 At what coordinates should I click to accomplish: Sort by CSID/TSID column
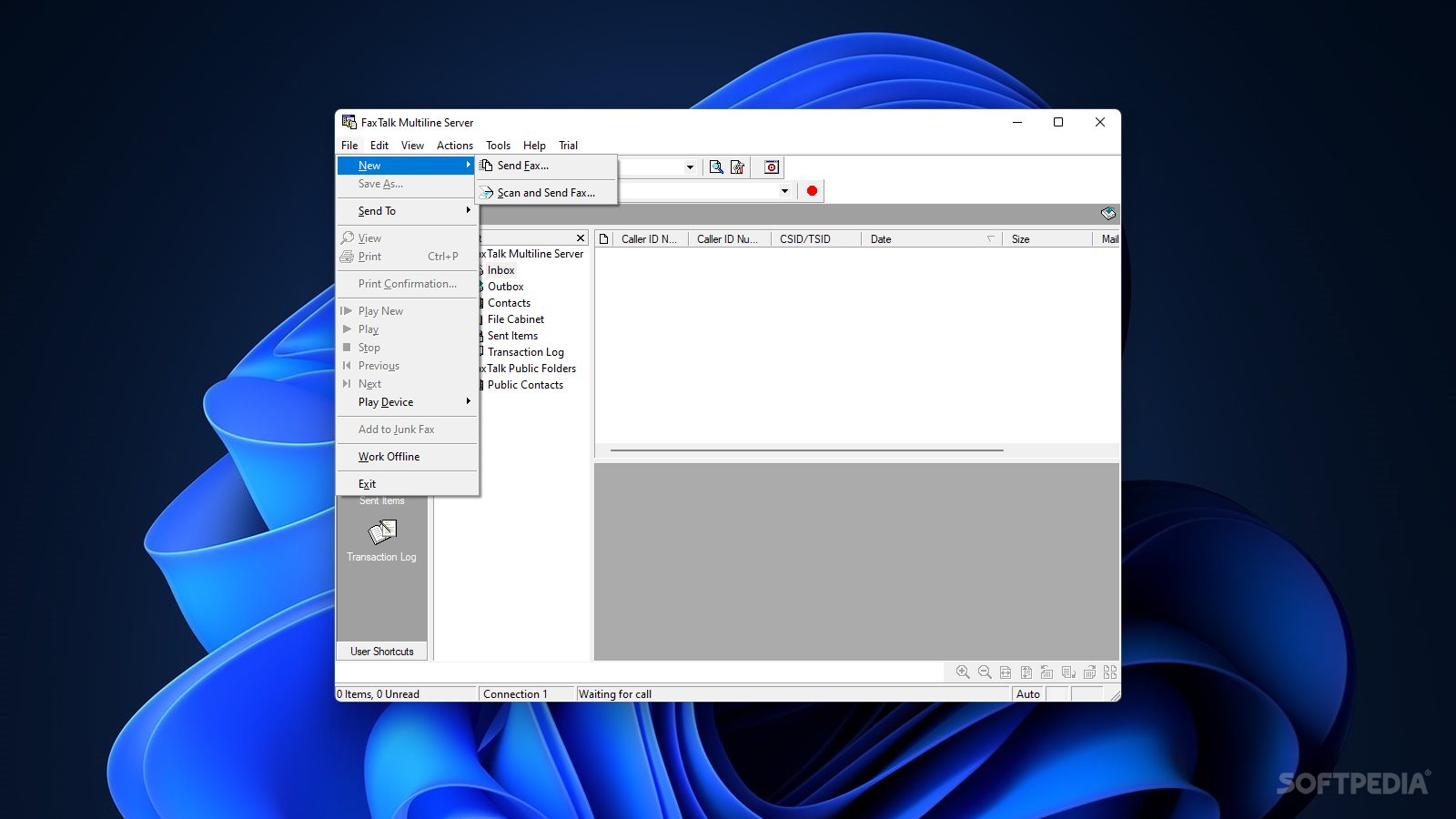pyautogui.click(x=815, y=239)
